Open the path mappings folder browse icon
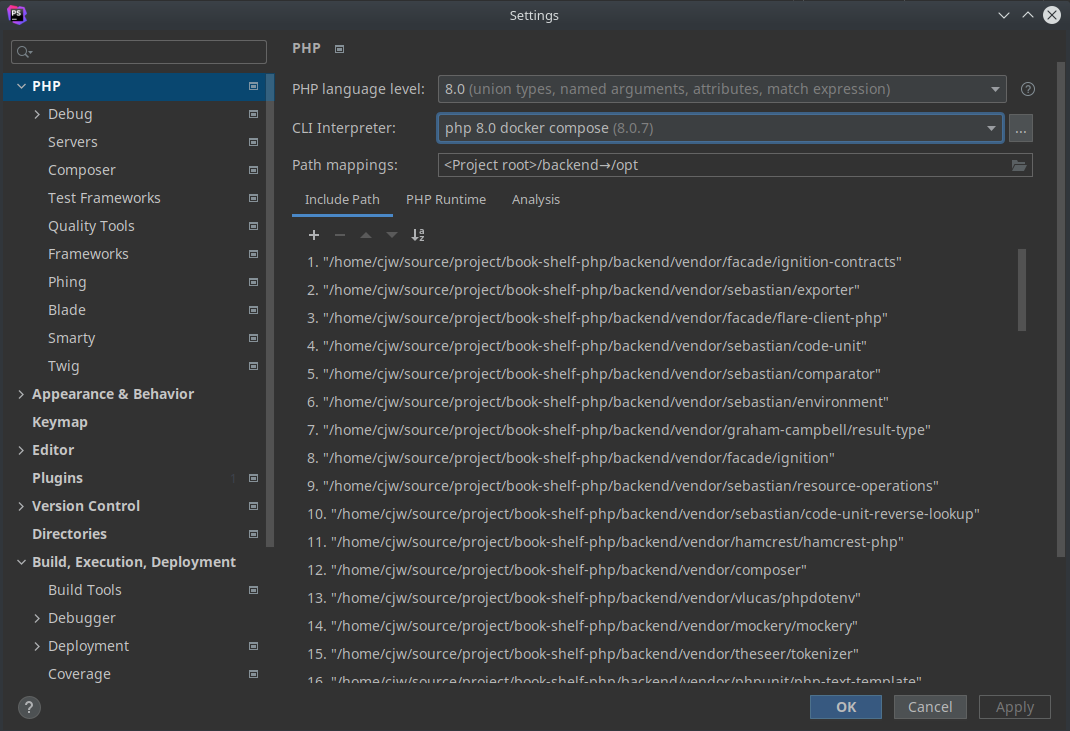Image resolution: width=1070 pixels, height=731 pixels. tap(1019, 165)
